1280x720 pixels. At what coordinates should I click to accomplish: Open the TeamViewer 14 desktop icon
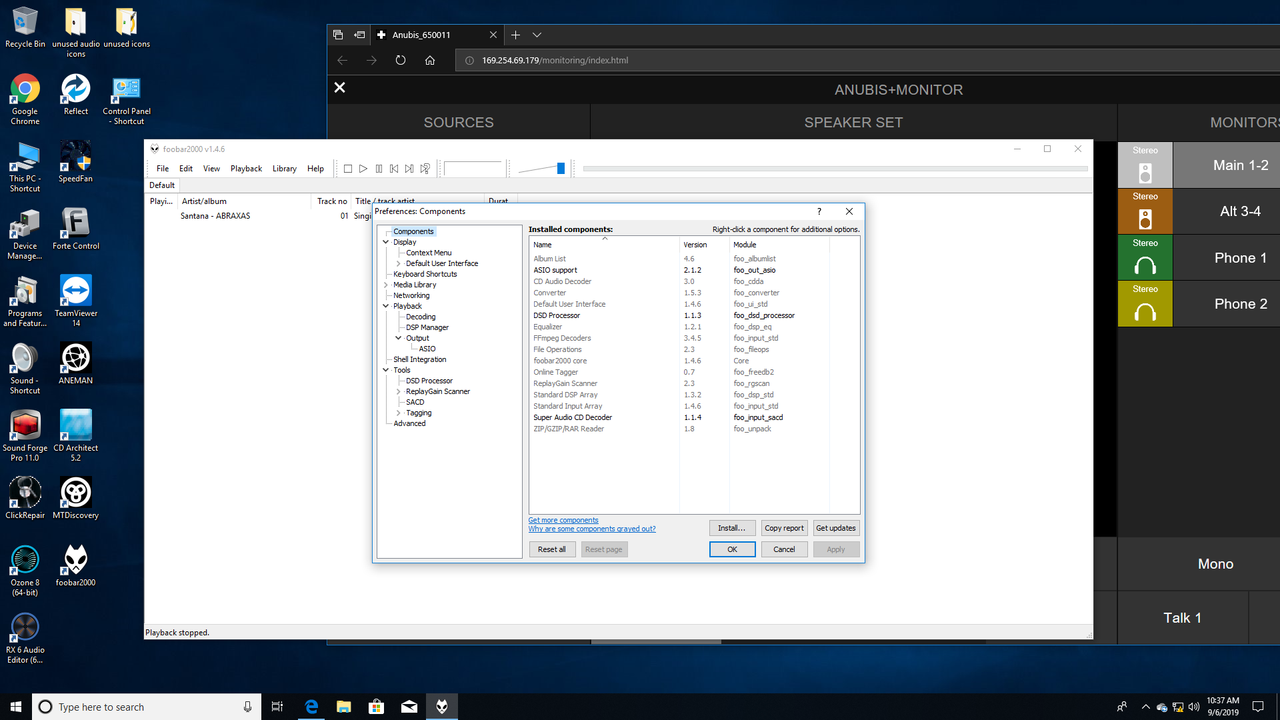[x=76, y=301]
